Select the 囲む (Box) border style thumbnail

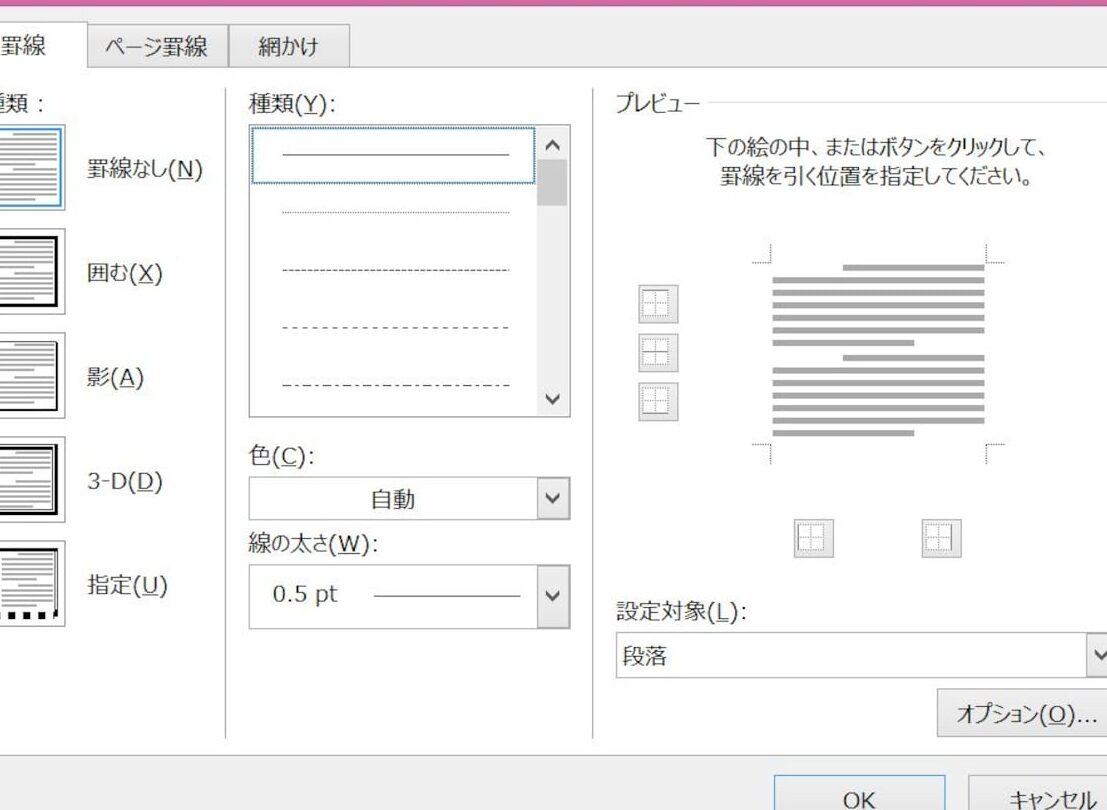pyautogui.click(x=30, y=272)
